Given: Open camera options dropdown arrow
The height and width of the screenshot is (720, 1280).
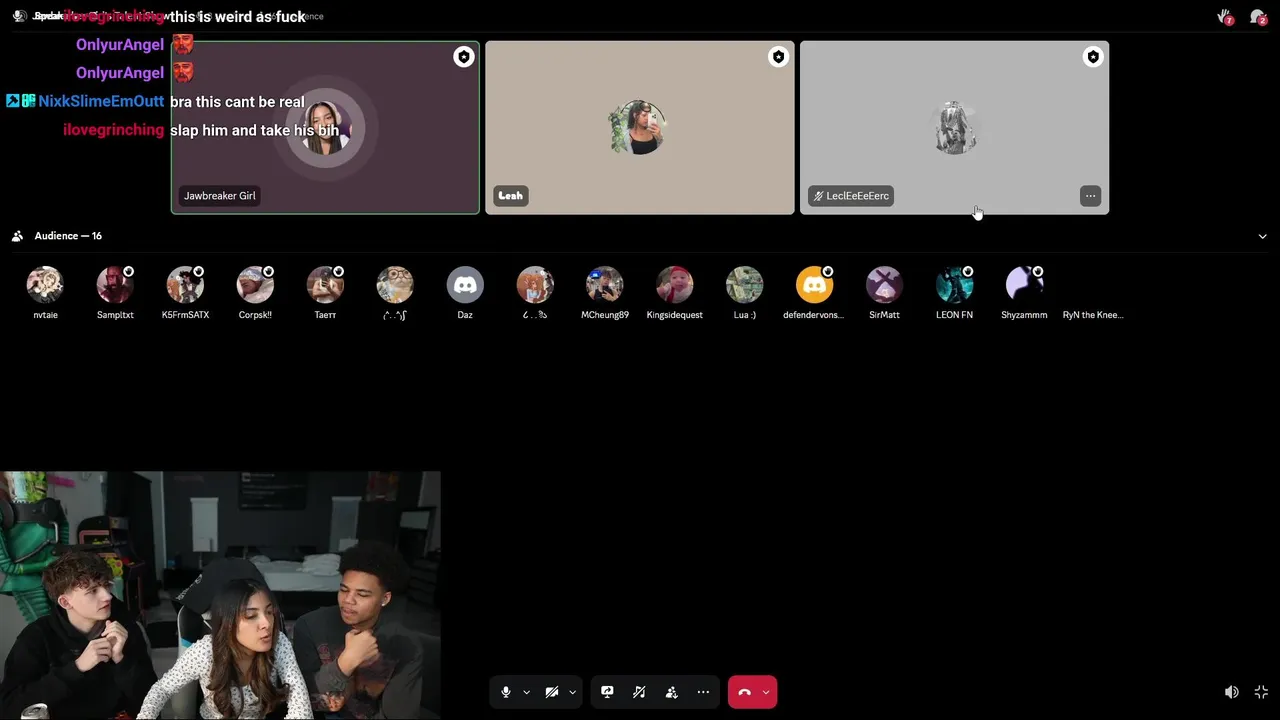Looking at the screenshot, I should tap(572, 692).
